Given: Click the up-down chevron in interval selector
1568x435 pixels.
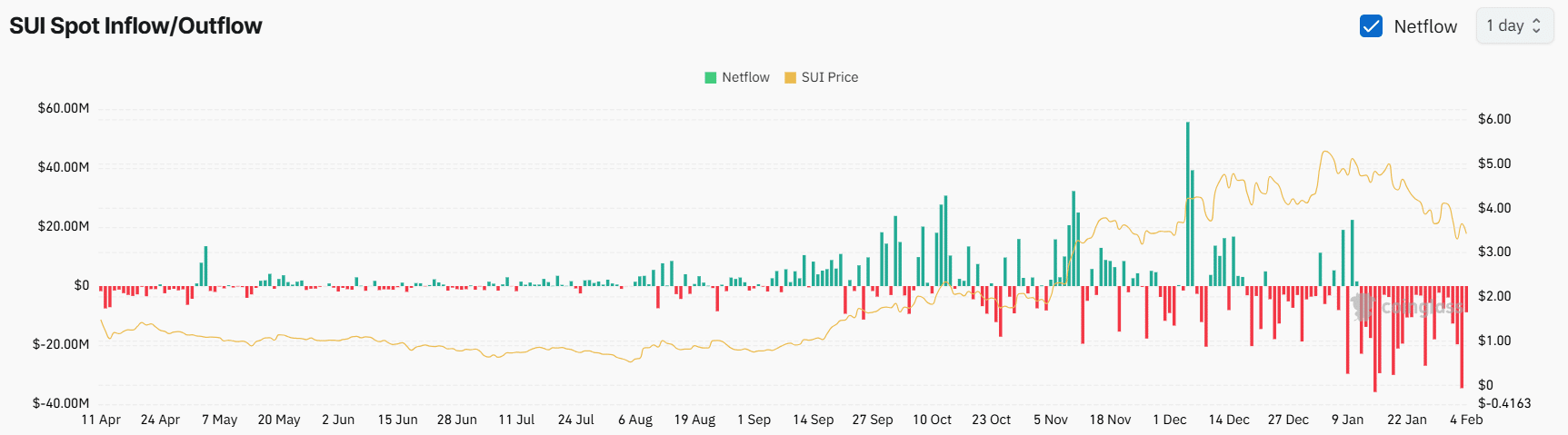Looking at the screenshot, I should [x=1536, y=26].
